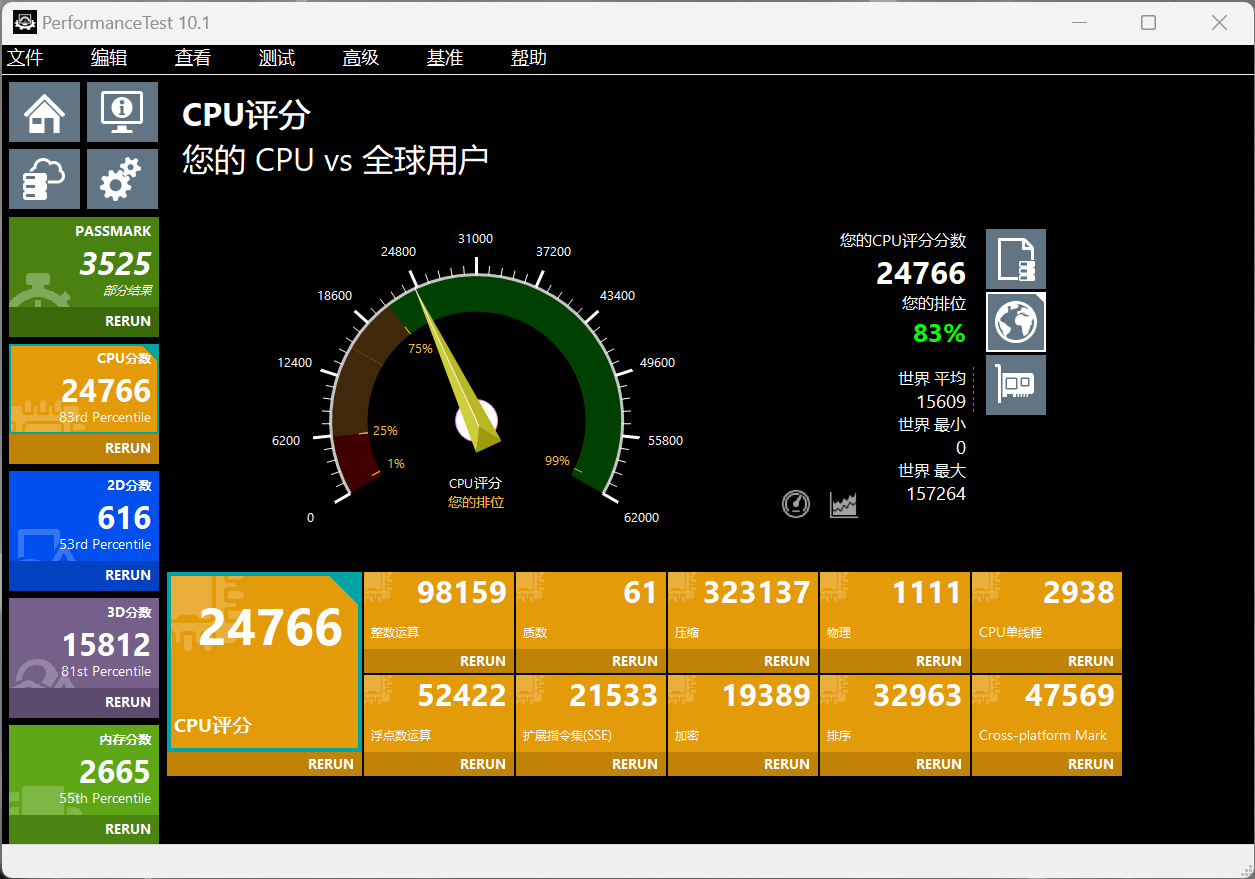Rerun the large CPU评分 tile
Image resolution: width=1255 pixels, height=879 pixels.
(x=331, y=765)
